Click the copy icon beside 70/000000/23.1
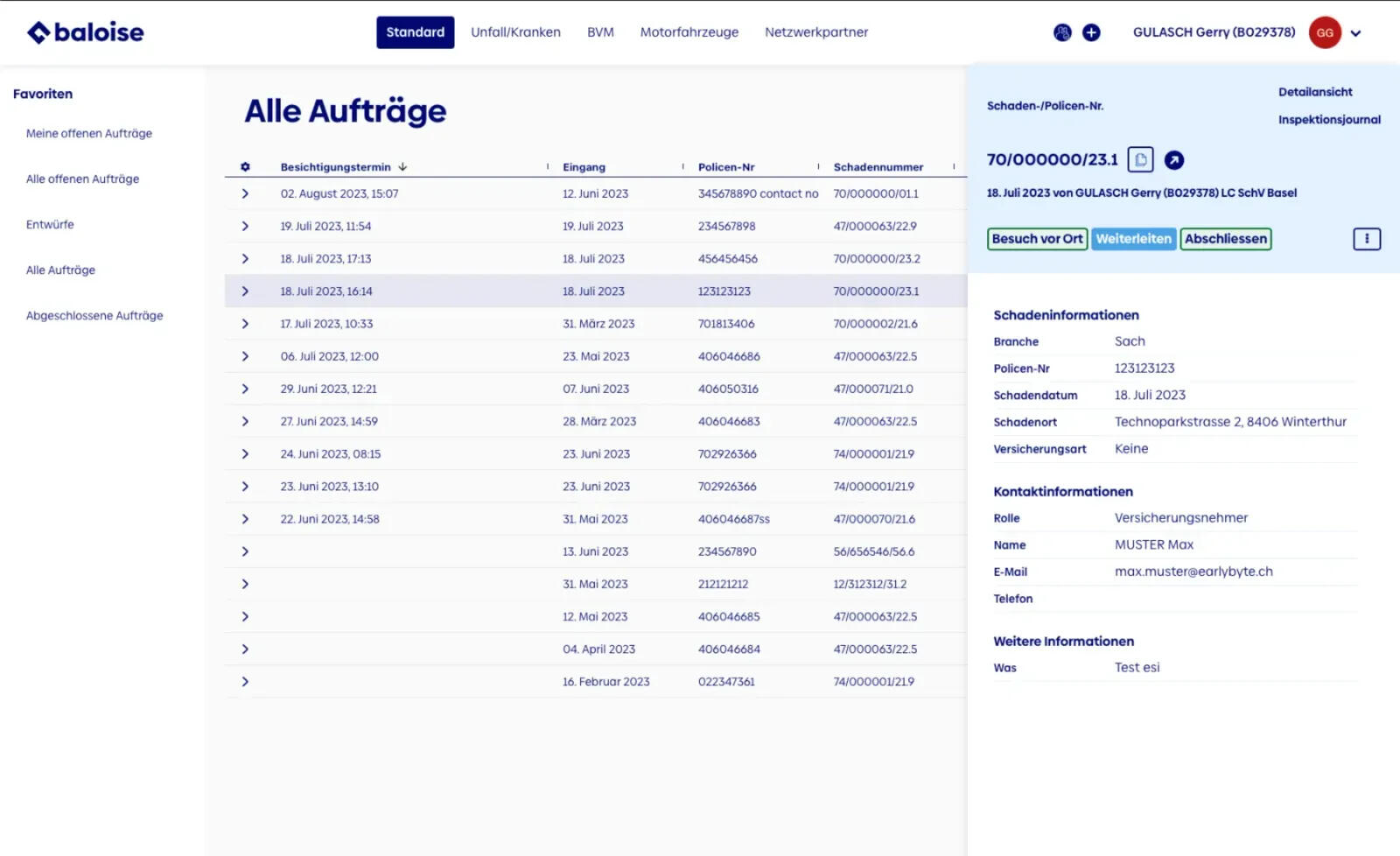This screenshot has height=856, width=1400. [1140, 160]
